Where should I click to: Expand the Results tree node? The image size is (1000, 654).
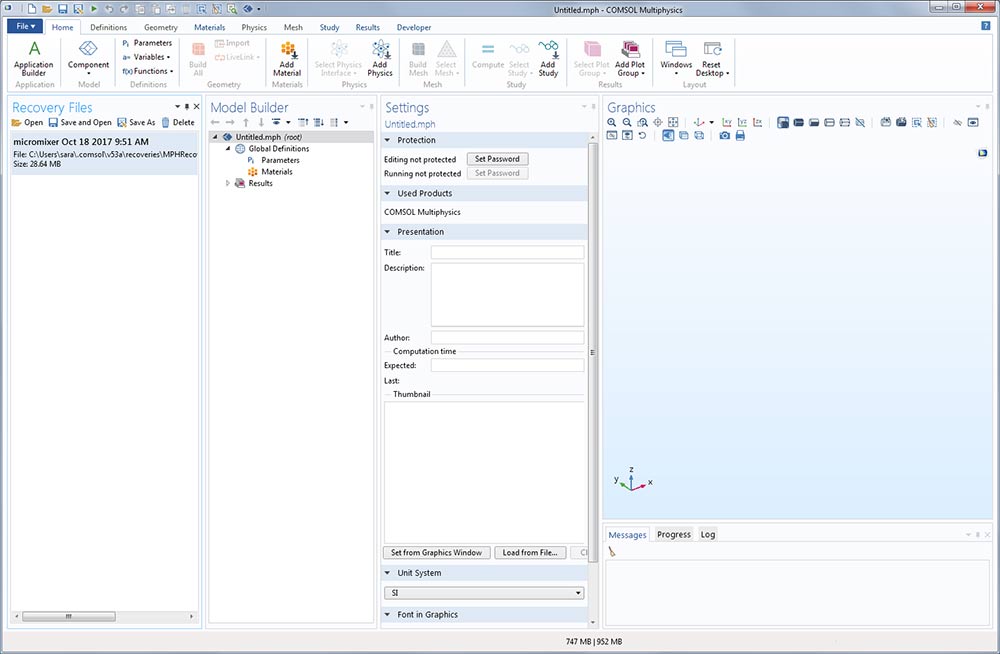(x=228, y=183)
